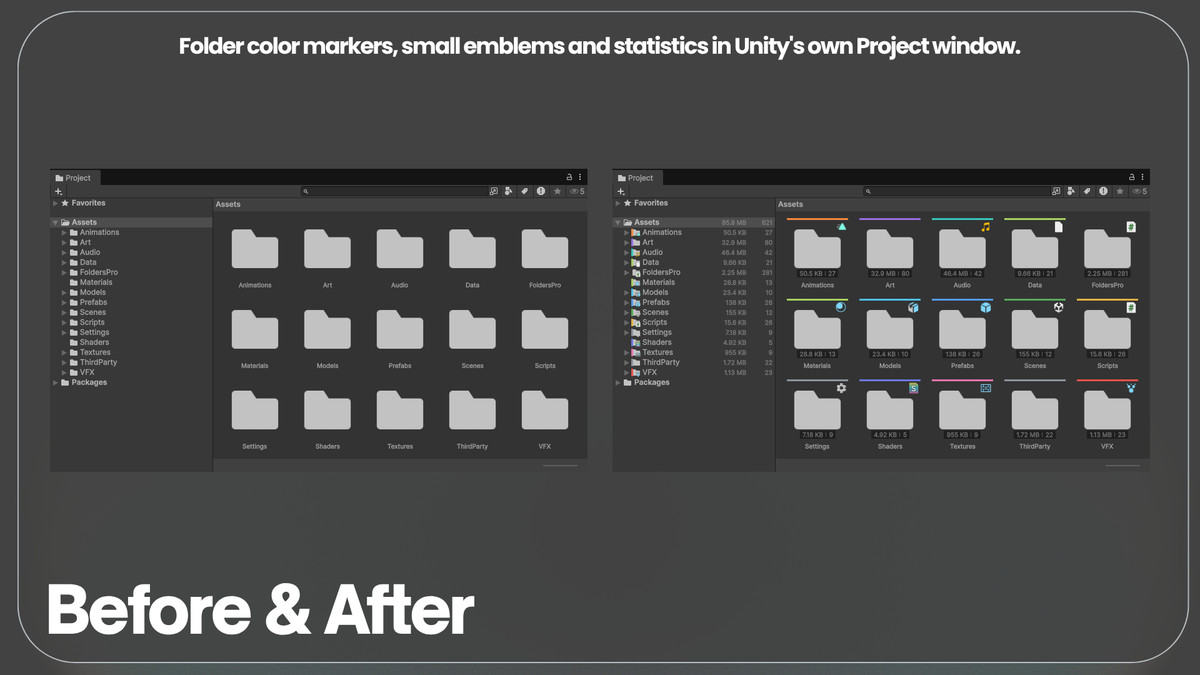Click the import log warning icon in the Before toolbar
Image resolution: width=1200 pixels, height=675 pixels.
(541, 191)
